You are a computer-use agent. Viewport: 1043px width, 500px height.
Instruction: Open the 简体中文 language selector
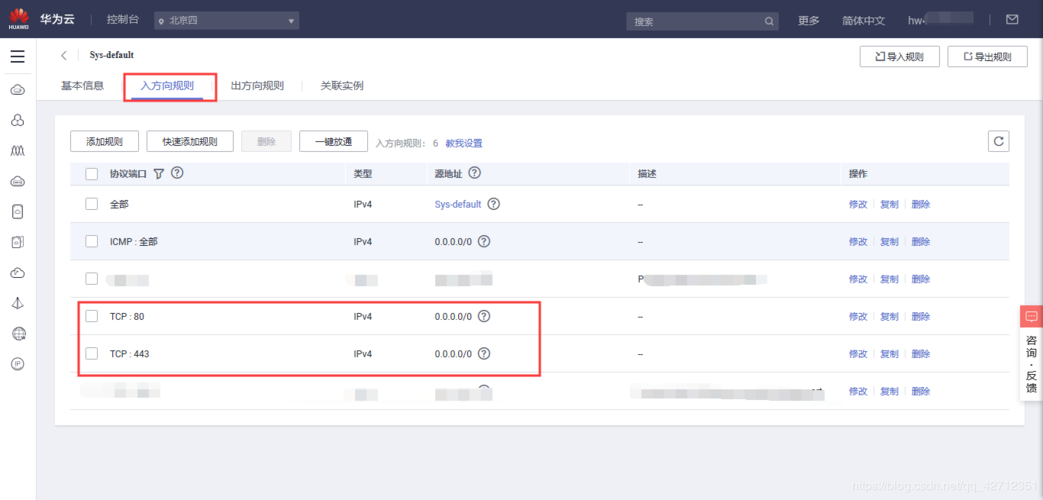pos(863,21)
